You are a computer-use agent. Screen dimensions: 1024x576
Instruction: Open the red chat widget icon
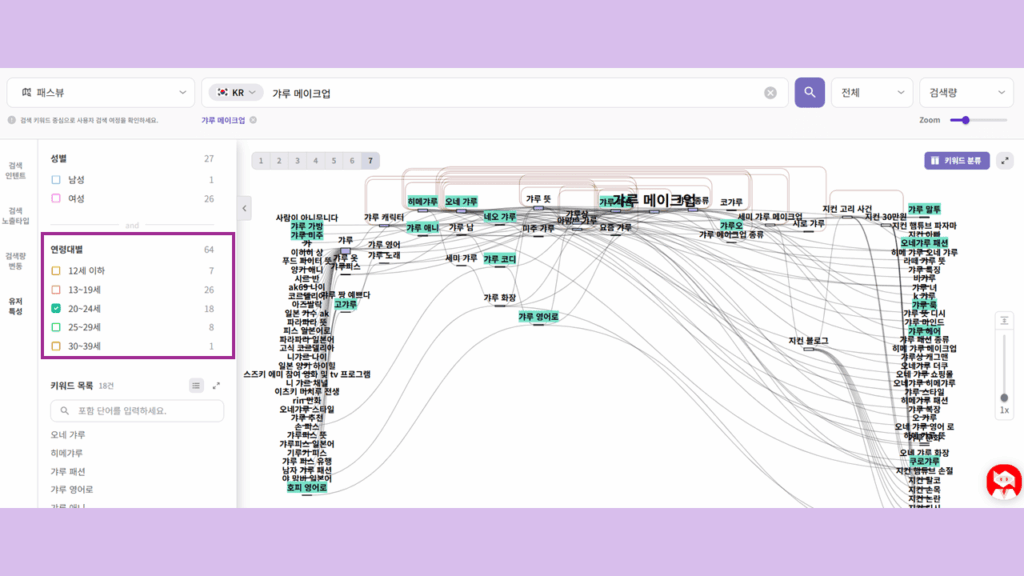tap(1003, 481)
